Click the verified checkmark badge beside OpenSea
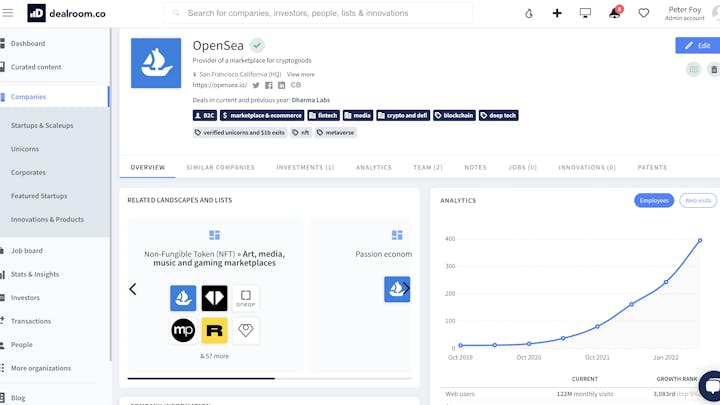This screenshot has height=405, width=720. point(257,46)
